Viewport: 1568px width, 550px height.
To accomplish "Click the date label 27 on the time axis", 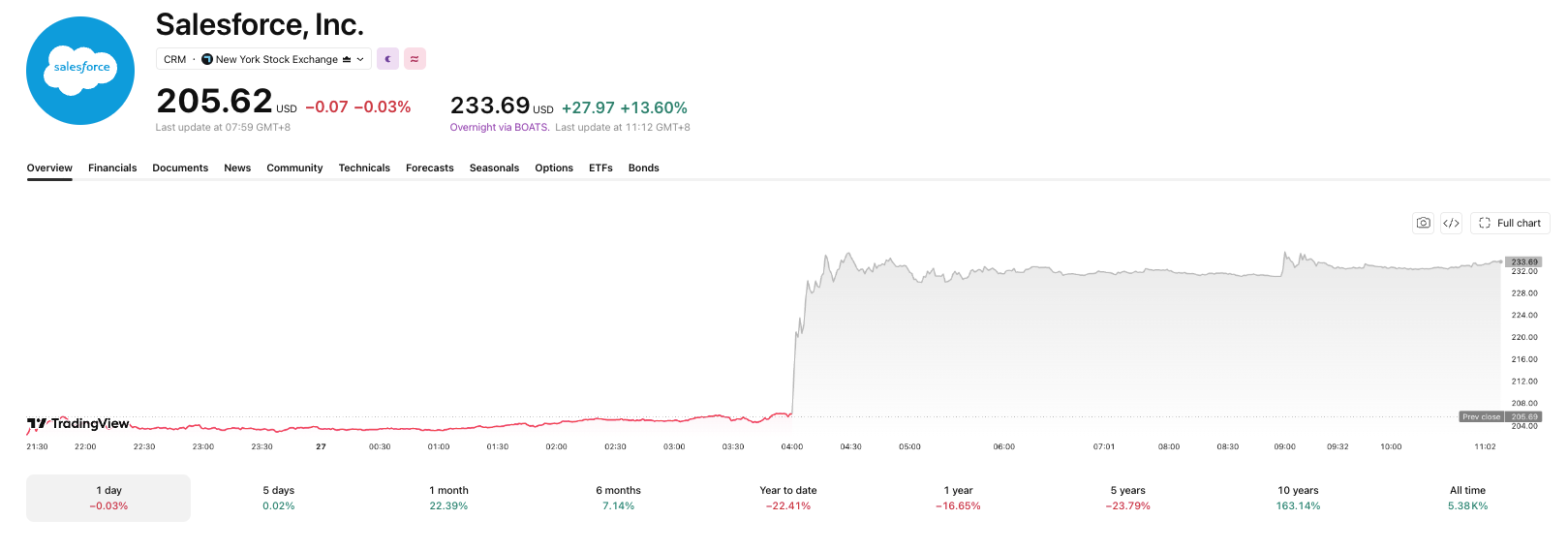I will (x=321, y=446).
